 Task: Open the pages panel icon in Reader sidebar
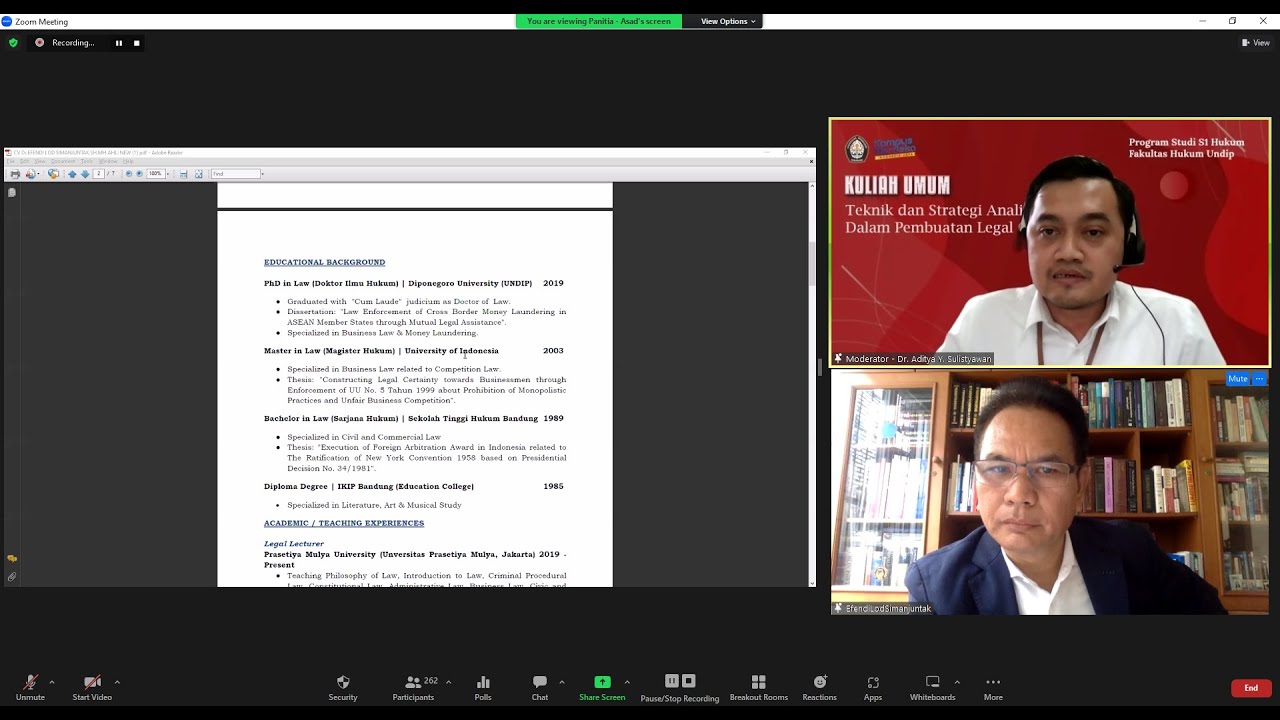(x=12, y=192)
